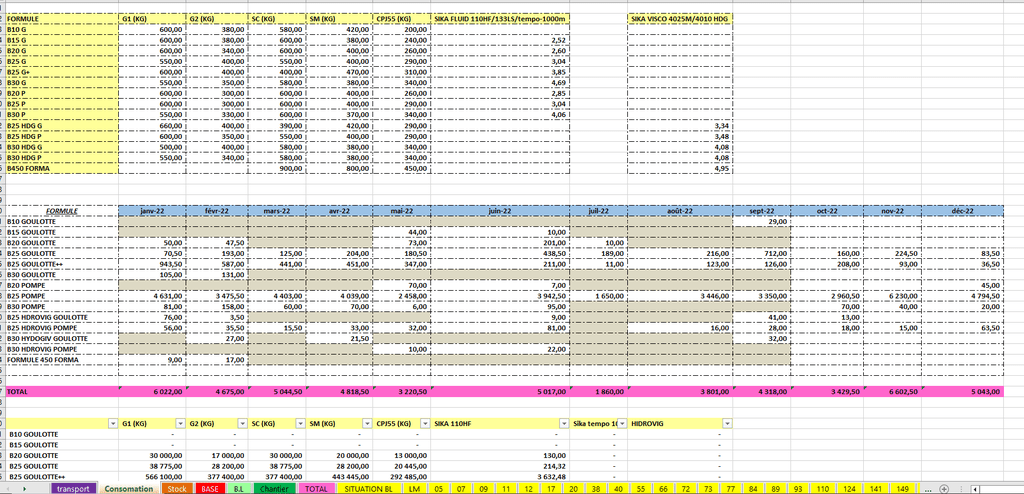The height and width of the screenshot is (494, 1024).
Task: Click B20 GOULOTTE label in bottom table
Action: click(x=62, y=455)
